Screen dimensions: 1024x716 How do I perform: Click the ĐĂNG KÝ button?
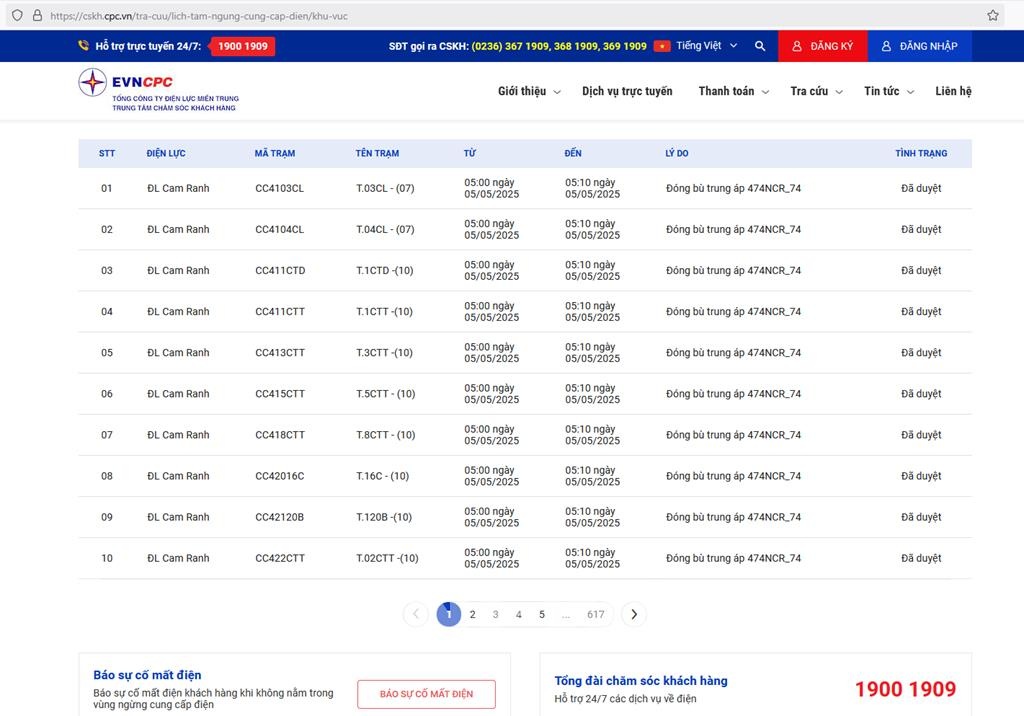(x=822, y=46)
